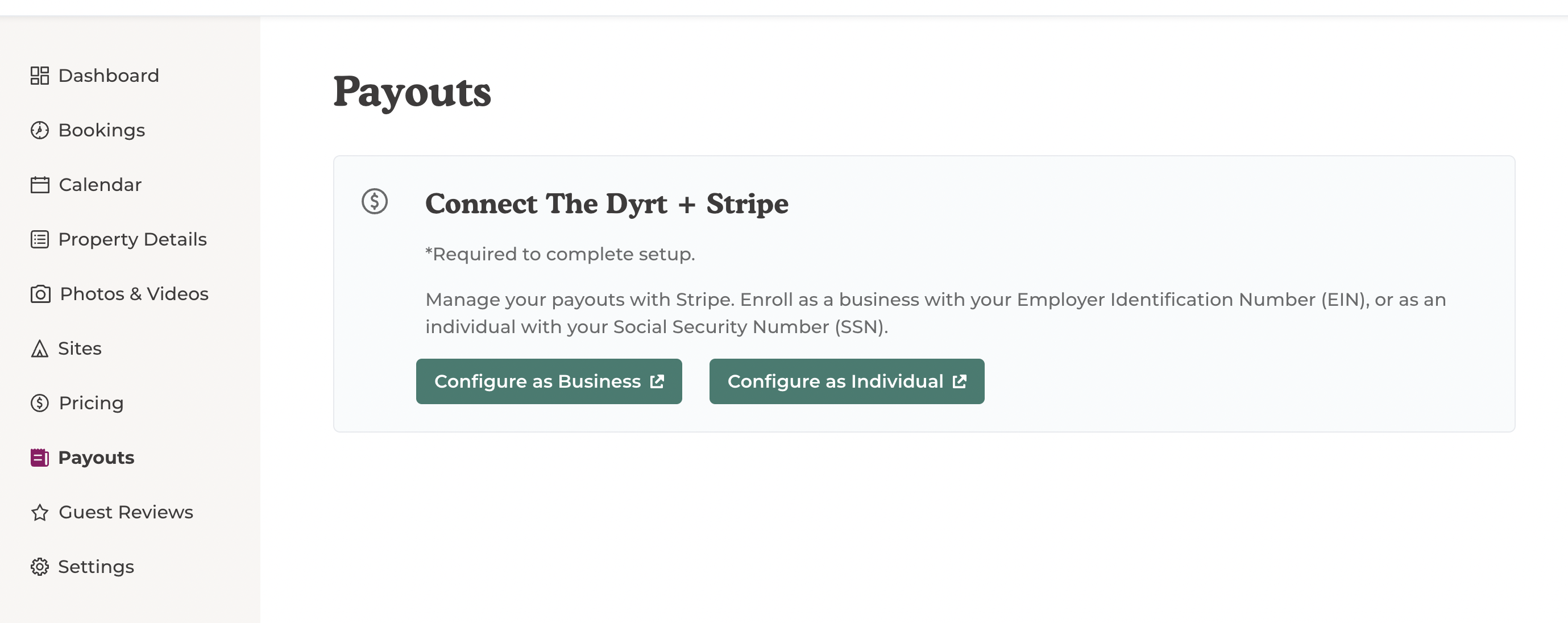Click the Bookings clock icon
1568x623 pixels.
coord(40,130)
